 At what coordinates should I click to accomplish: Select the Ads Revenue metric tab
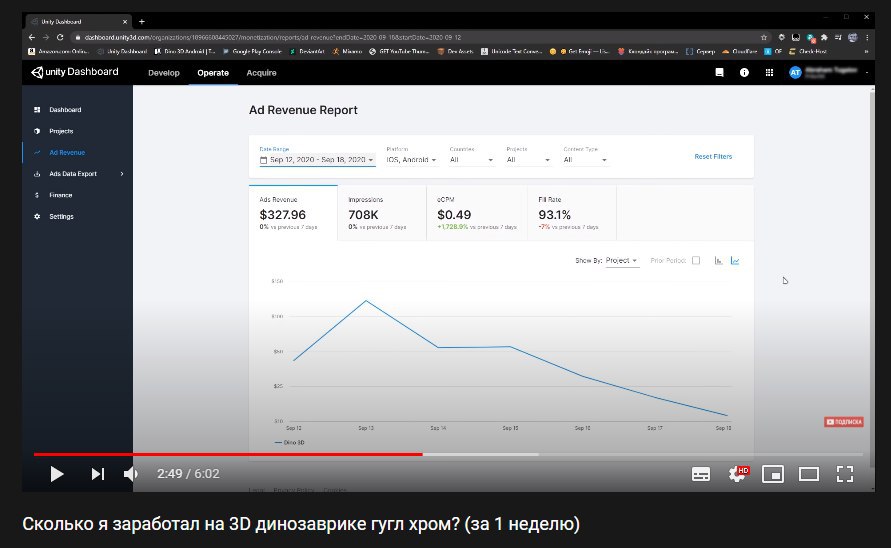coord(293,213)
